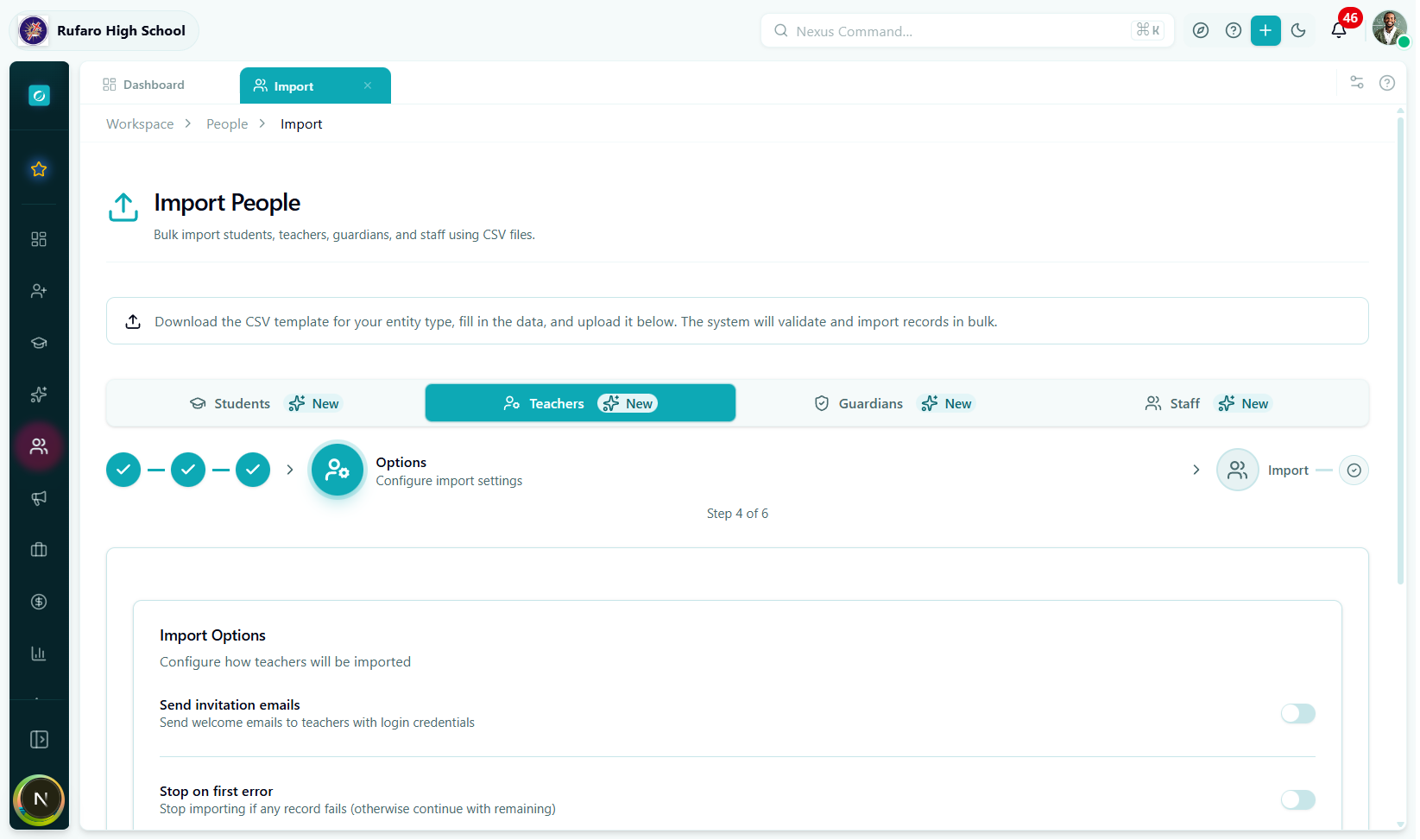Go back to first completed step checkmark
This screenshot has width=1420, height=840.
pos(123,470)
